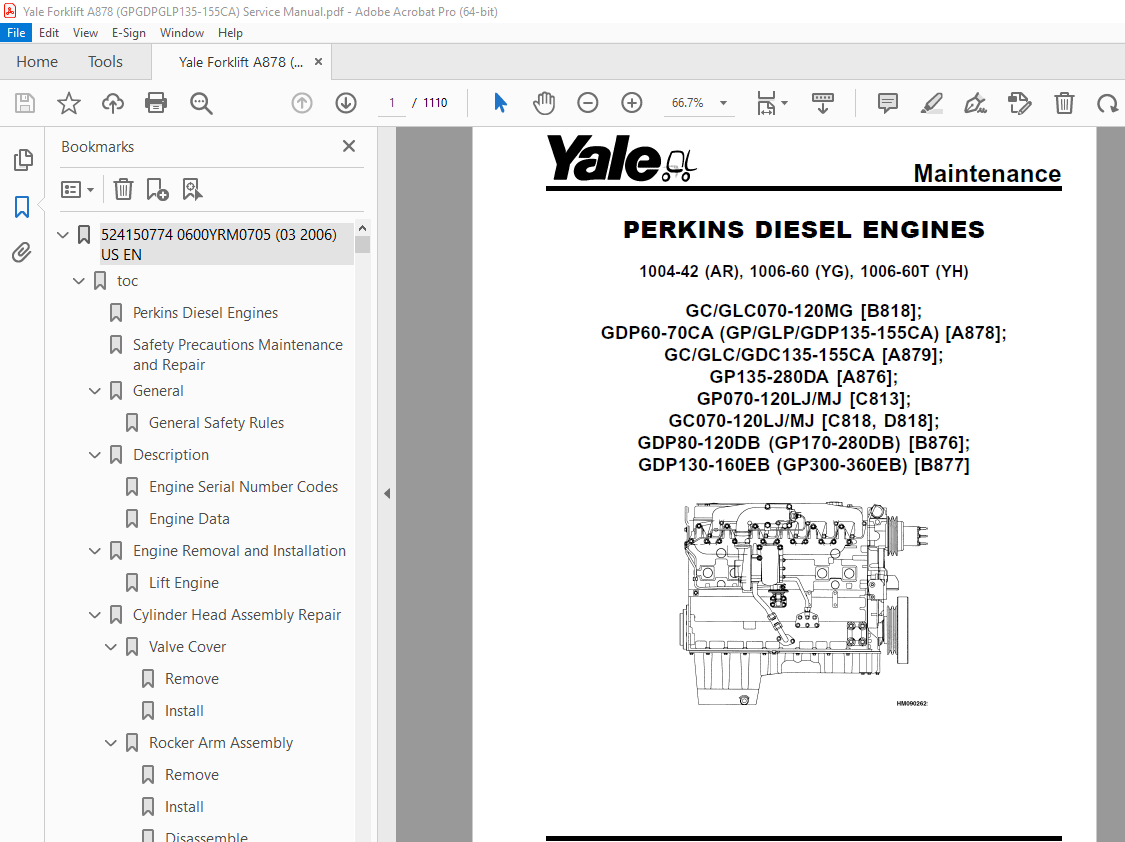Click the Save file icon

[25, 103]
